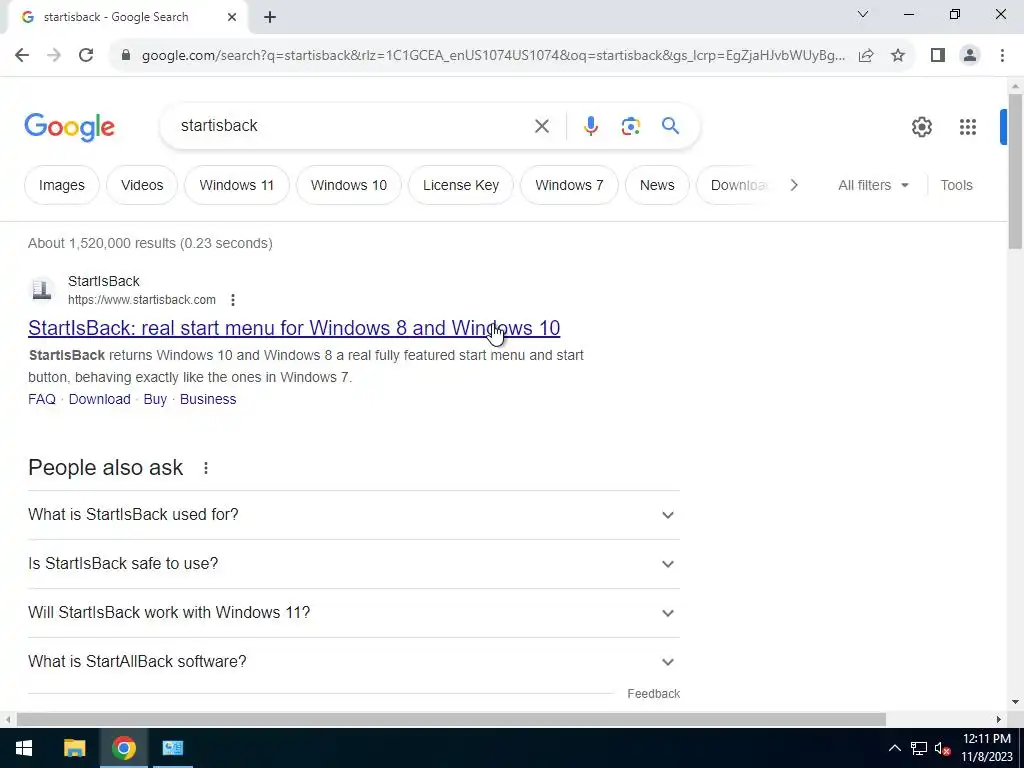Click the browser forward arrow
The image size is (1024, 768).
(x=54, y=56)
